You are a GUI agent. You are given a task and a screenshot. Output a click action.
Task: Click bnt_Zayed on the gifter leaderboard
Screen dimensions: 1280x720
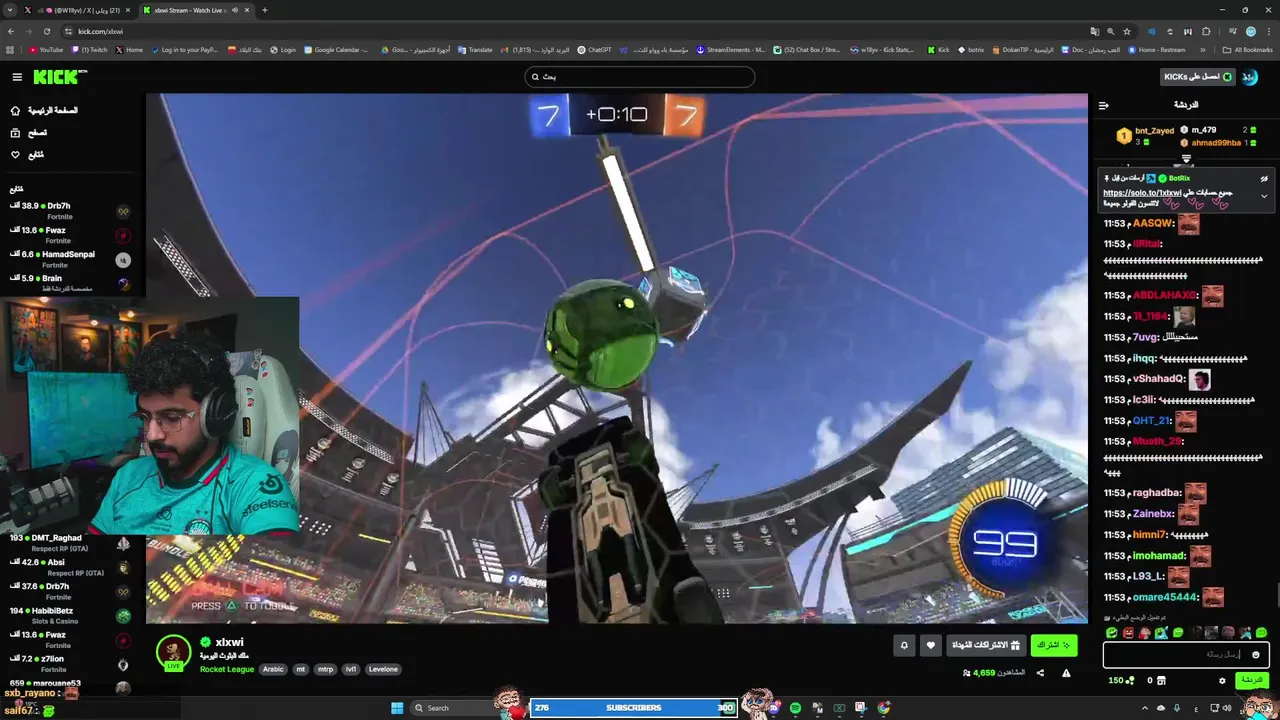[x=1154, y=131]
